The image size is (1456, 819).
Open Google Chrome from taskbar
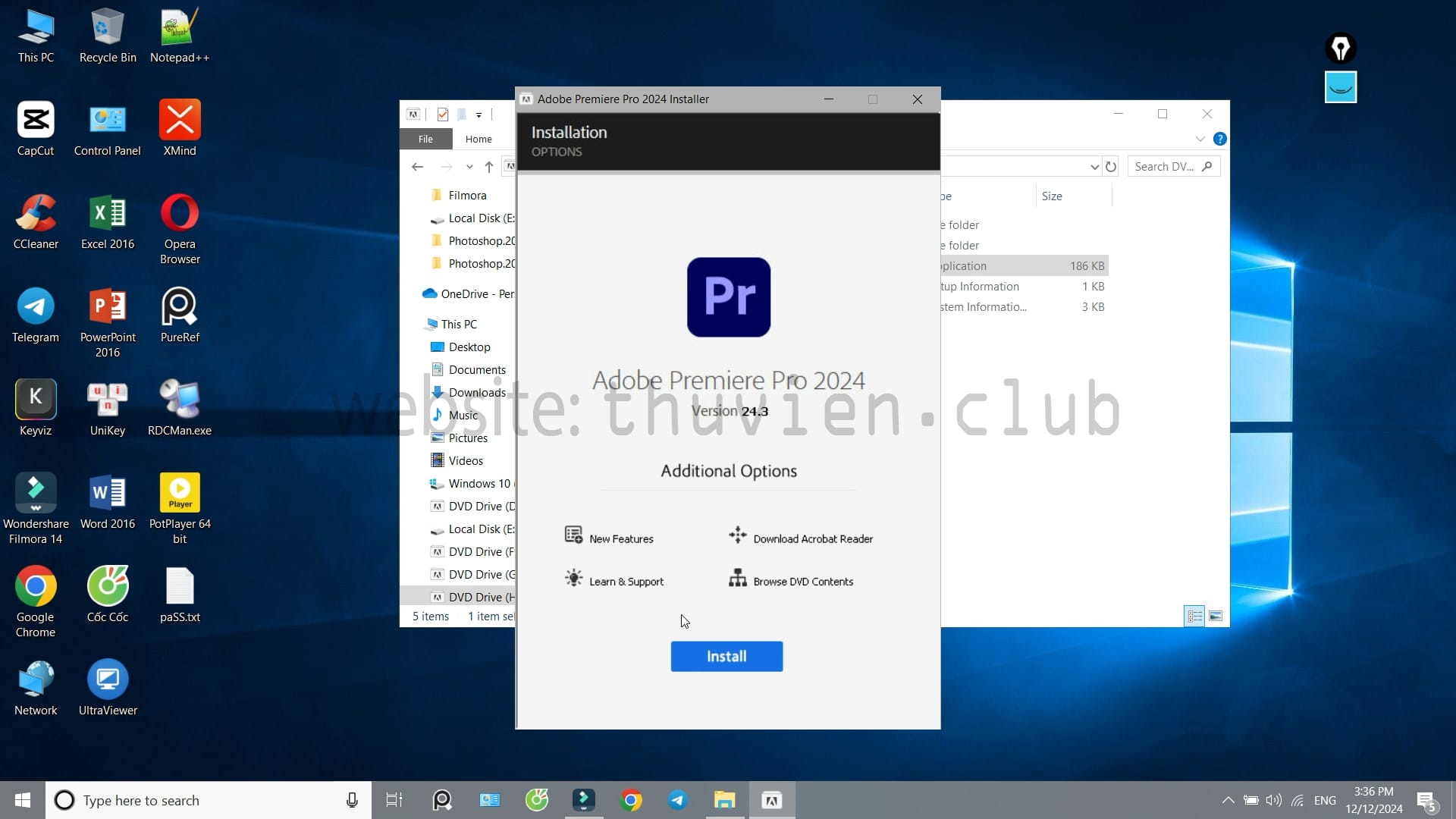point(631,800)
